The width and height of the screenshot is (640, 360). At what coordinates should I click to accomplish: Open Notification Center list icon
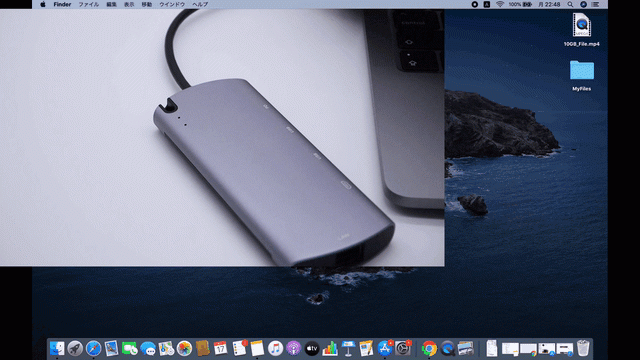(x=596, y=4)
